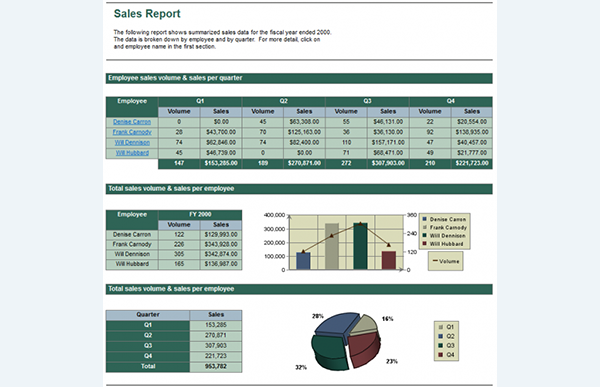Click the $270,871.00 total cell

coord(304,163)
